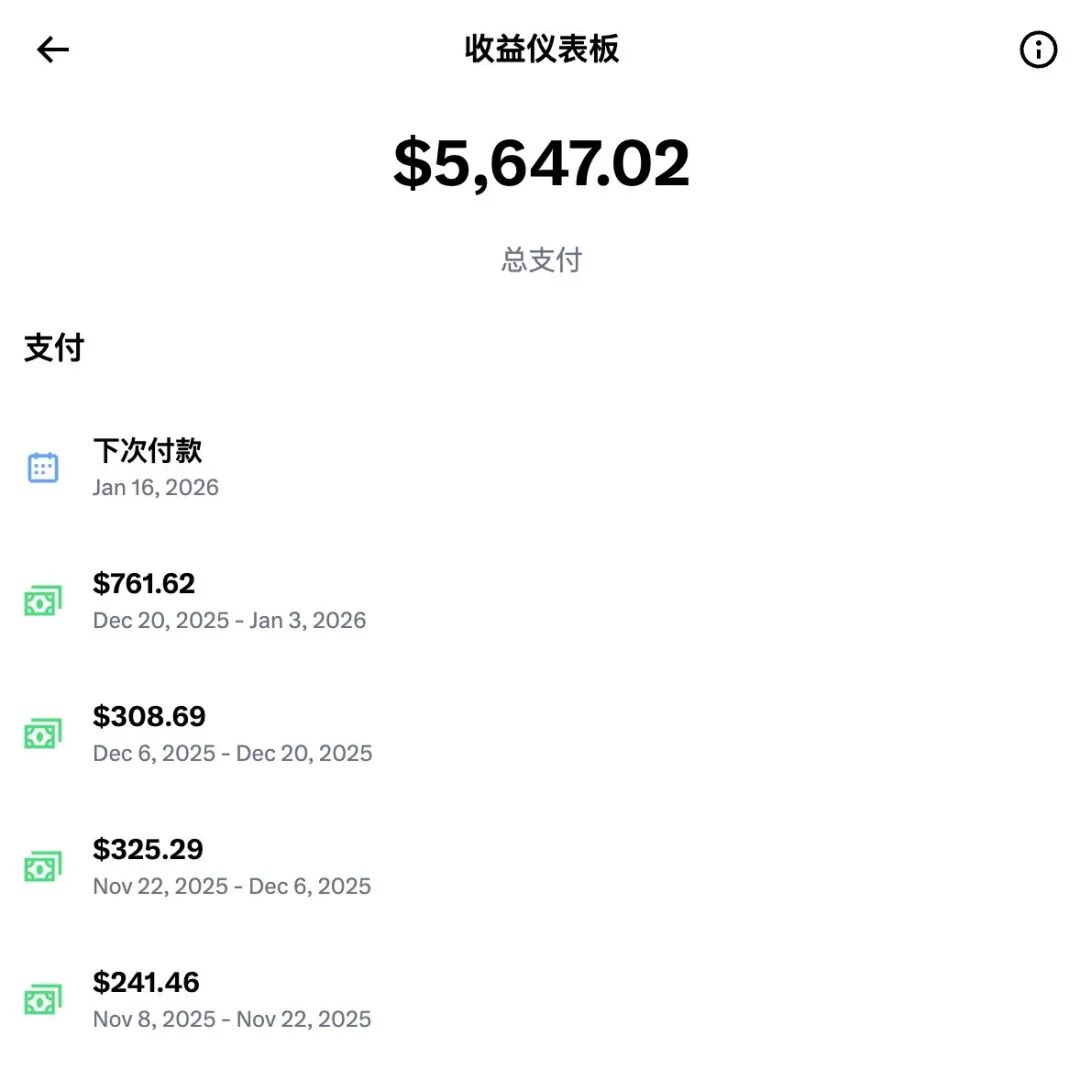Open the info icon in the top corner
1080x1080 pixels.
pyautogui.click(x=1038, y=50)
